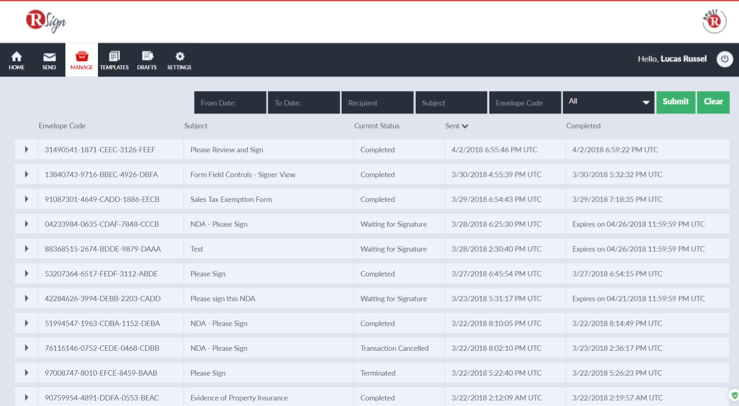Expand row for envelope 53207364-6517-FEDF-3112-ABDE
This screenshot has height=406, width=739.
pos(26,273)
